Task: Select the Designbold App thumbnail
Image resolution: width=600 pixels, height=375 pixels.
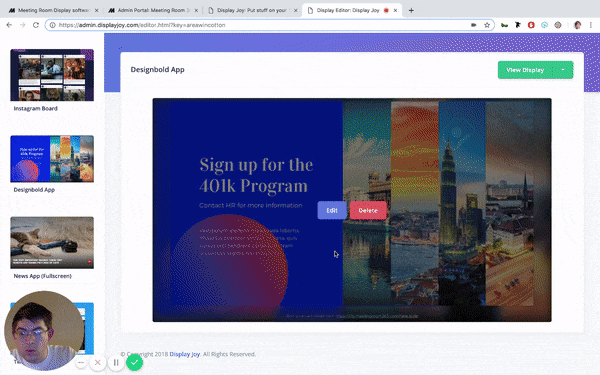Action: [x=52, y=159]
